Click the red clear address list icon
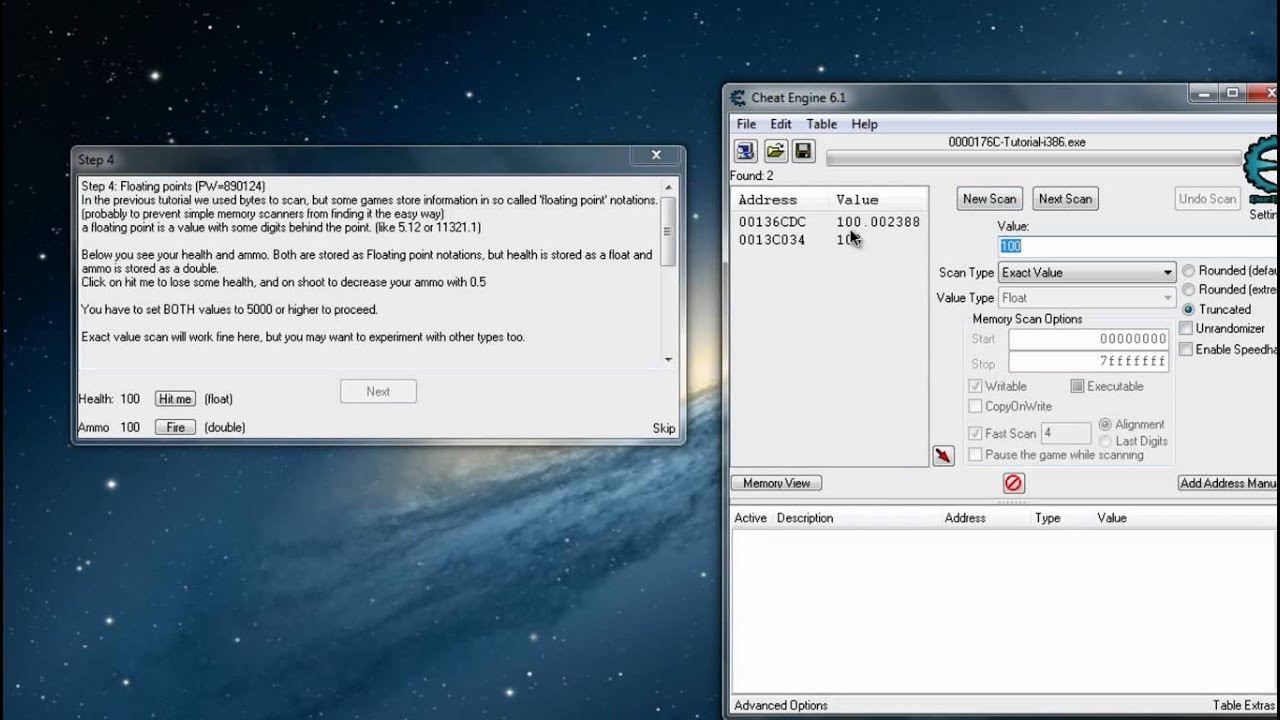The width and height of the screenshot is (1280, 720). point(1013,483)
